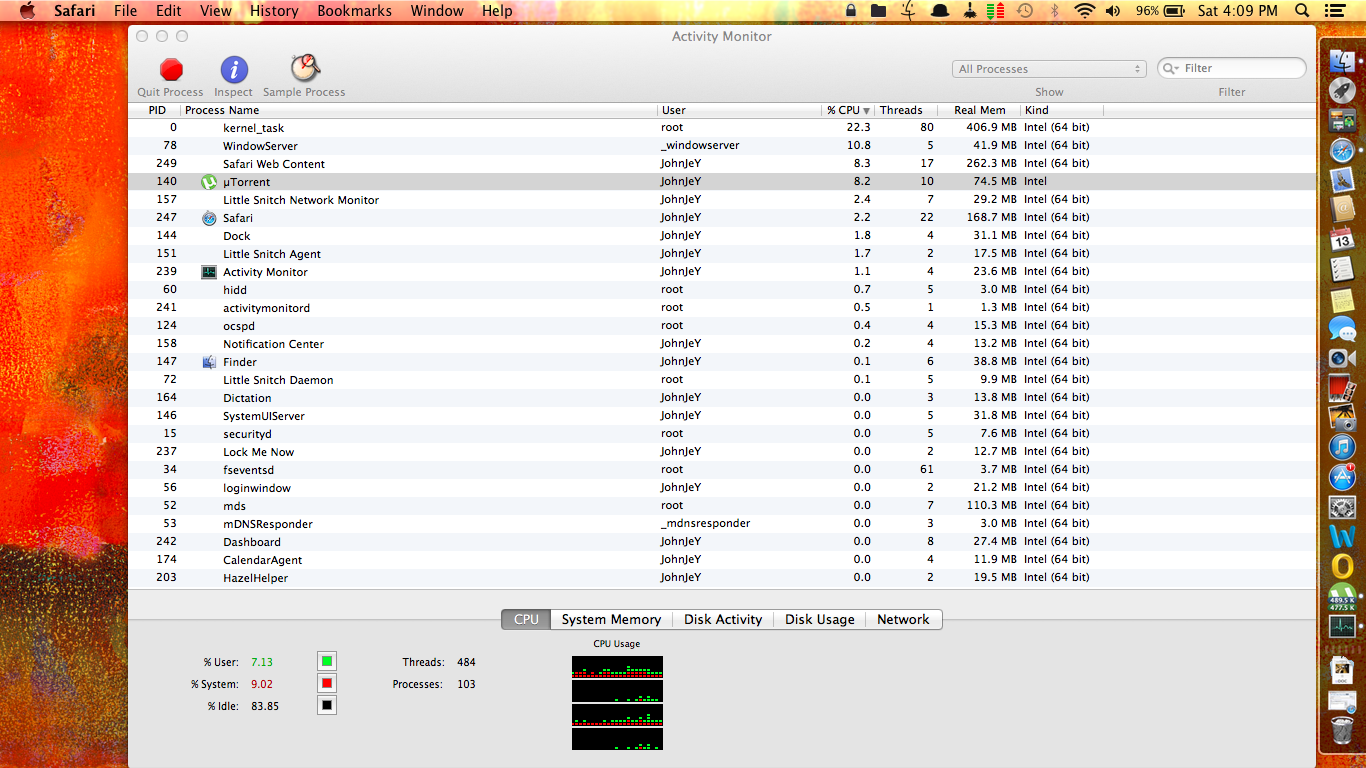Viewport: 1366px width, 768px height.
Task: Click the Activity Monitor Dock icon
Action: [1342, 626]
